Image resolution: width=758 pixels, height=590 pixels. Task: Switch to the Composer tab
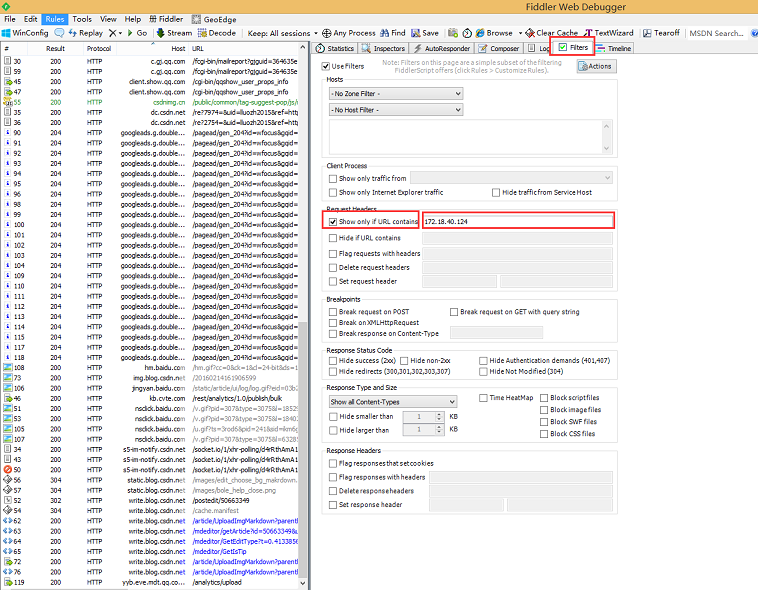coord(499,48)
